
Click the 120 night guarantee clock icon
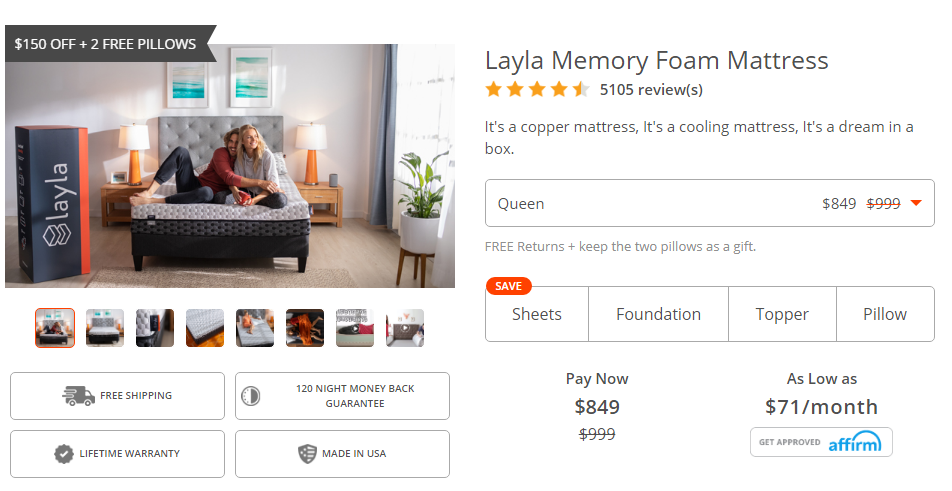click(x=251, y=396)
